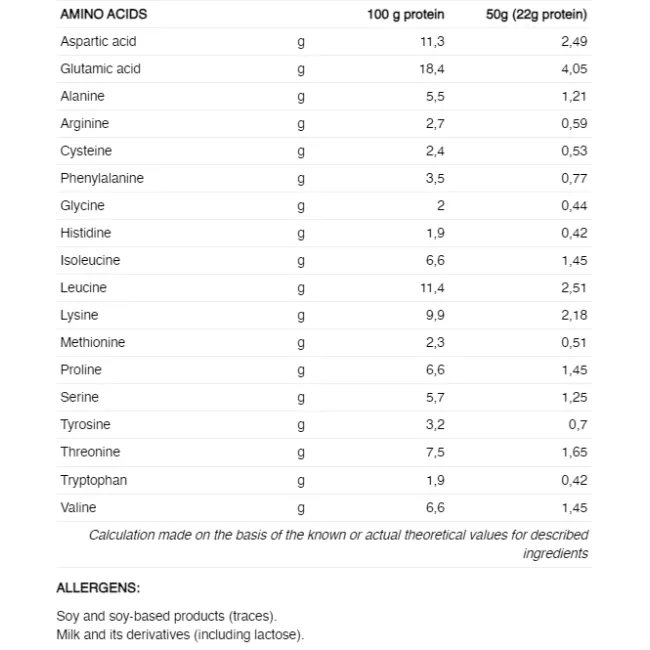
Task: Click the Methionine row label
Action: point(92,342)
